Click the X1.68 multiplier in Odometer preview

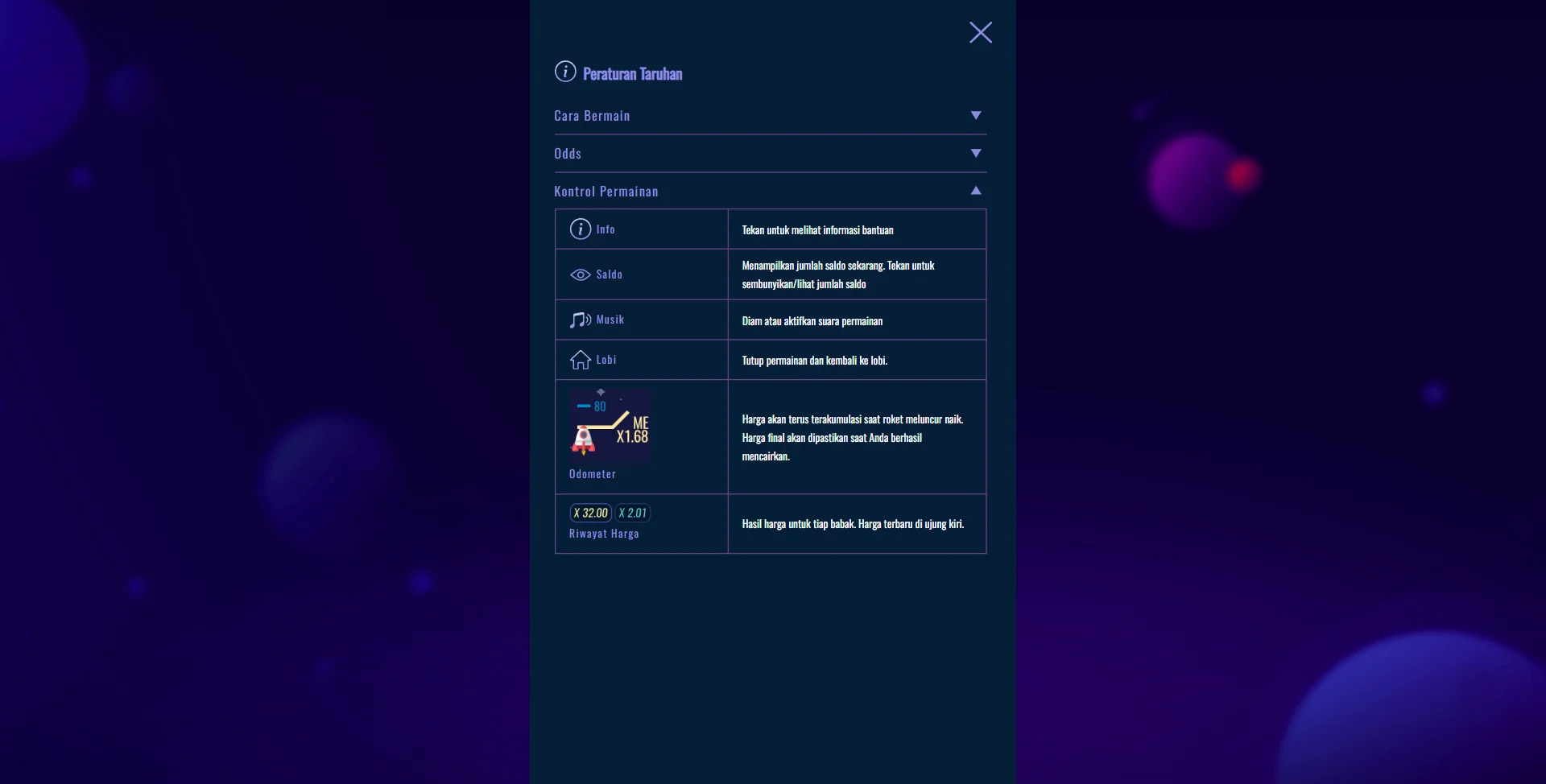click(x=632, y=437)
